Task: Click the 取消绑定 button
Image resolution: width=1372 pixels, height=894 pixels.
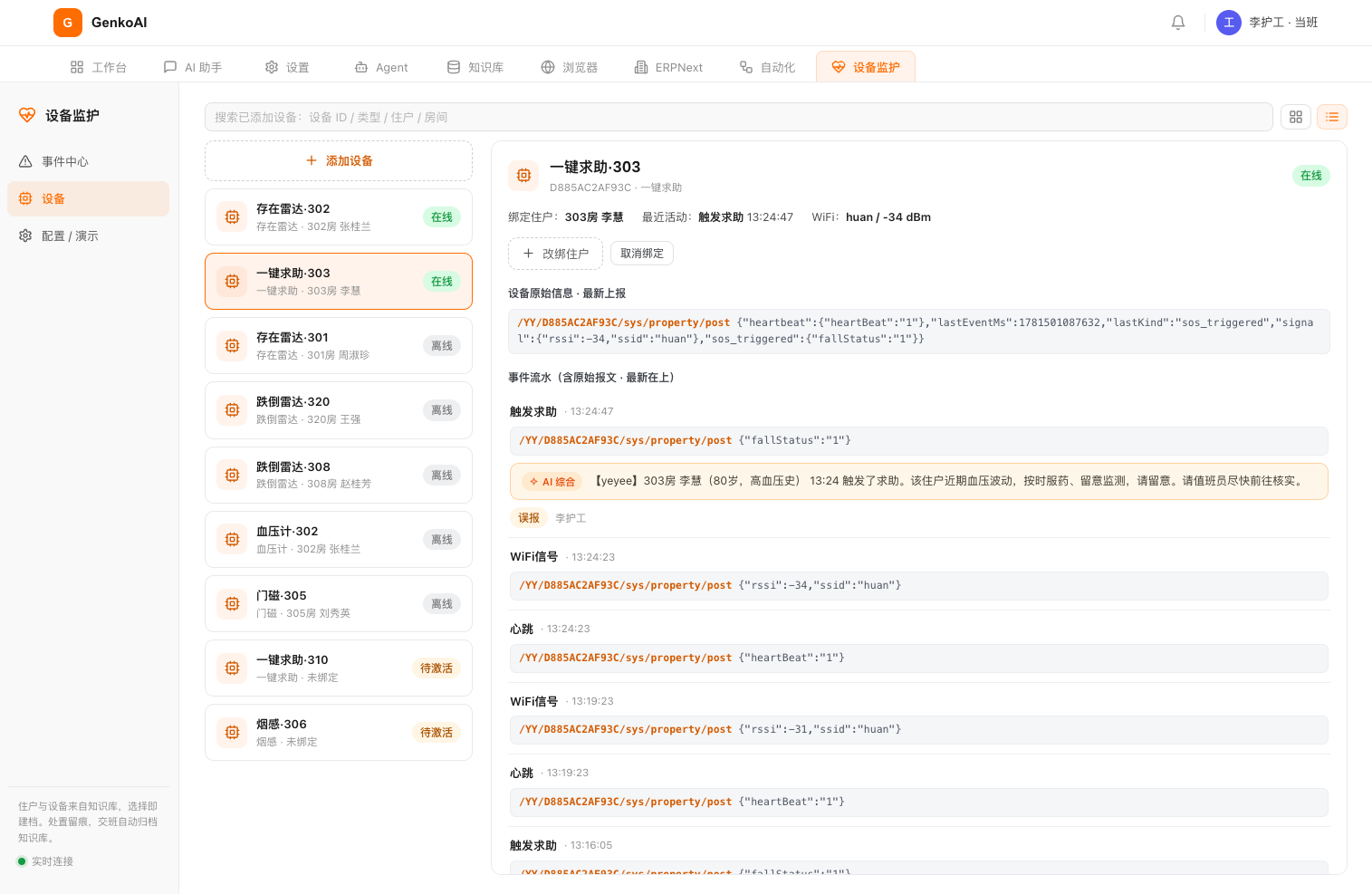Action: tap(642, 254)
